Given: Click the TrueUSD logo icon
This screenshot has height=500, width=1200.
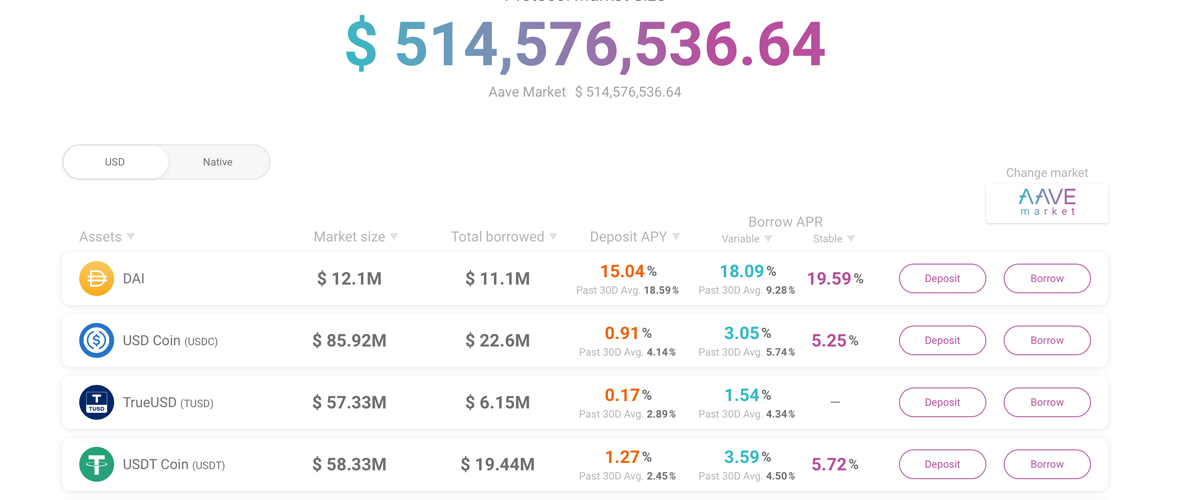Looking at the screenshot, I should coord(97,402).
